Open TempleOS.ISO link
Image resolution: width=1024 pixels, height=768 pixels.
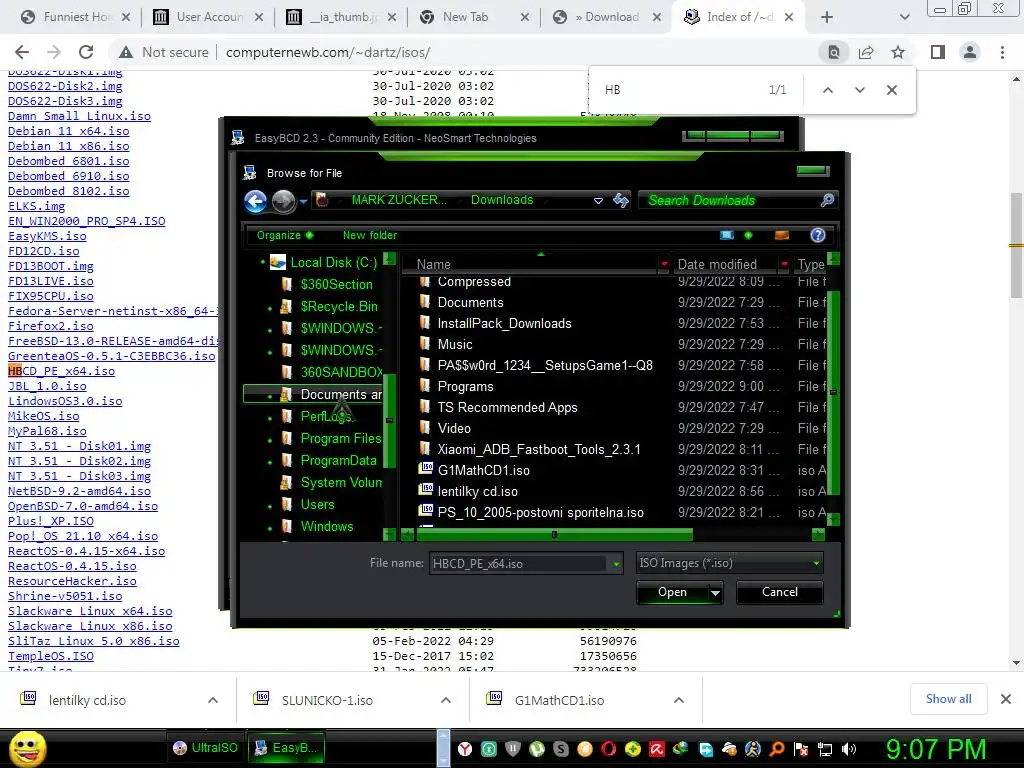pyautogui.click(x=51, y=656)
